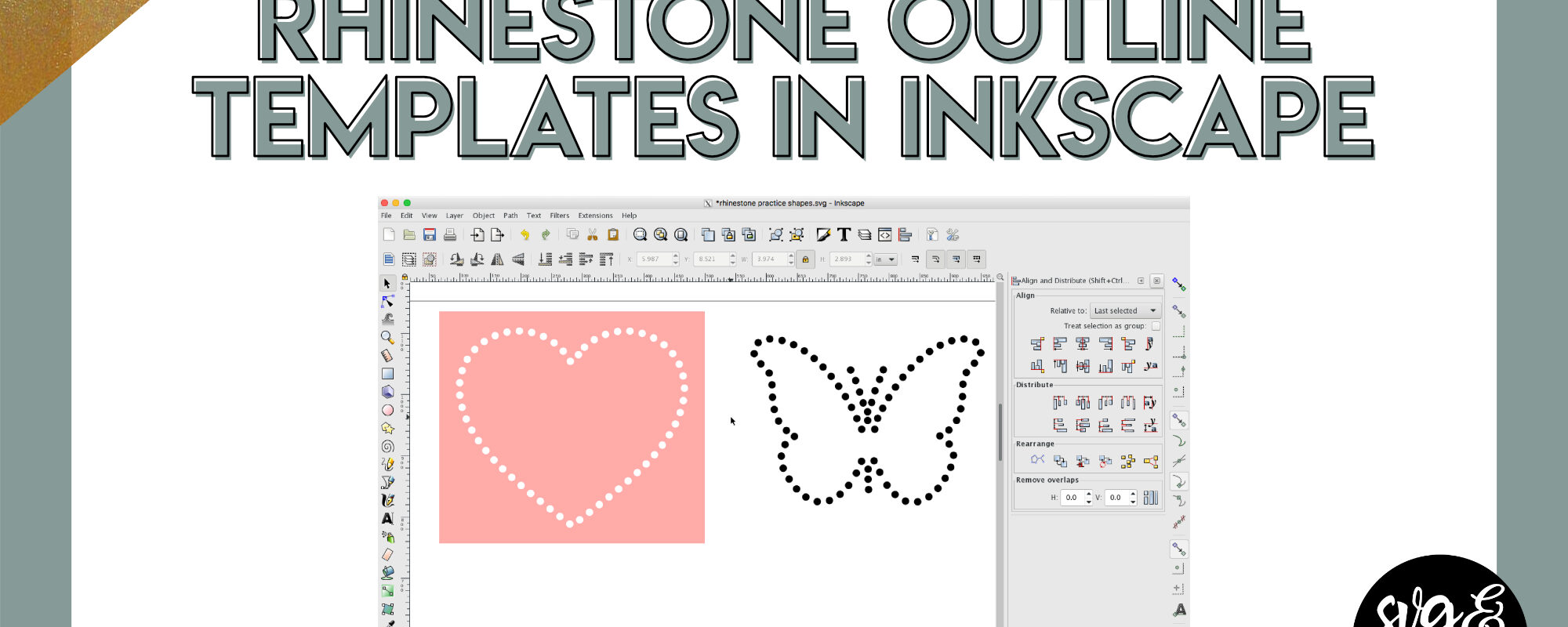1568x627 pixels.
Task: Select the Bezier pen tool
Action: (x=387, y=482)
